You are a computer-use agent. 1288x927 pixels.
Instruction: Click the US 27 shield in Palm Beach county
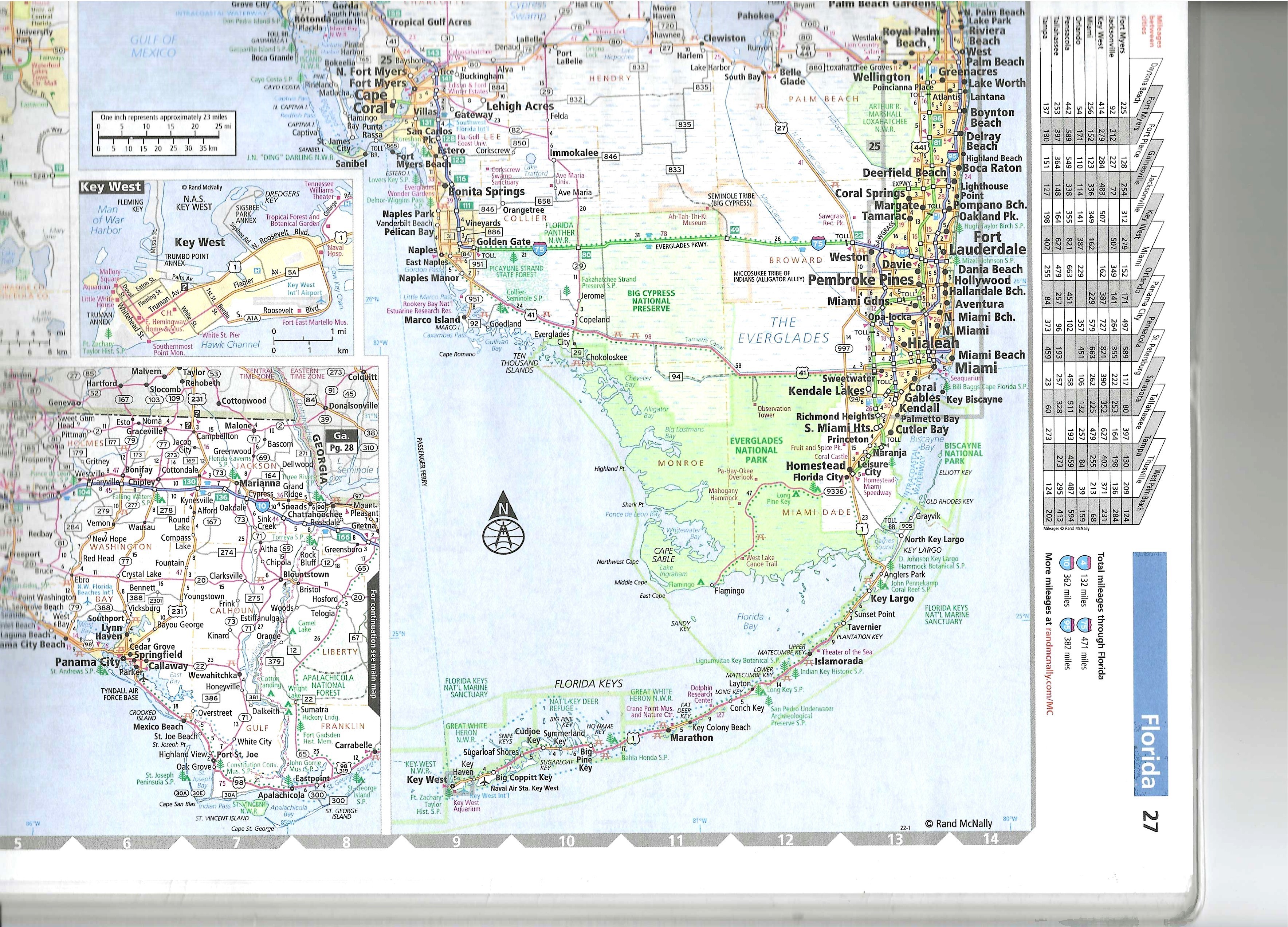781,128
